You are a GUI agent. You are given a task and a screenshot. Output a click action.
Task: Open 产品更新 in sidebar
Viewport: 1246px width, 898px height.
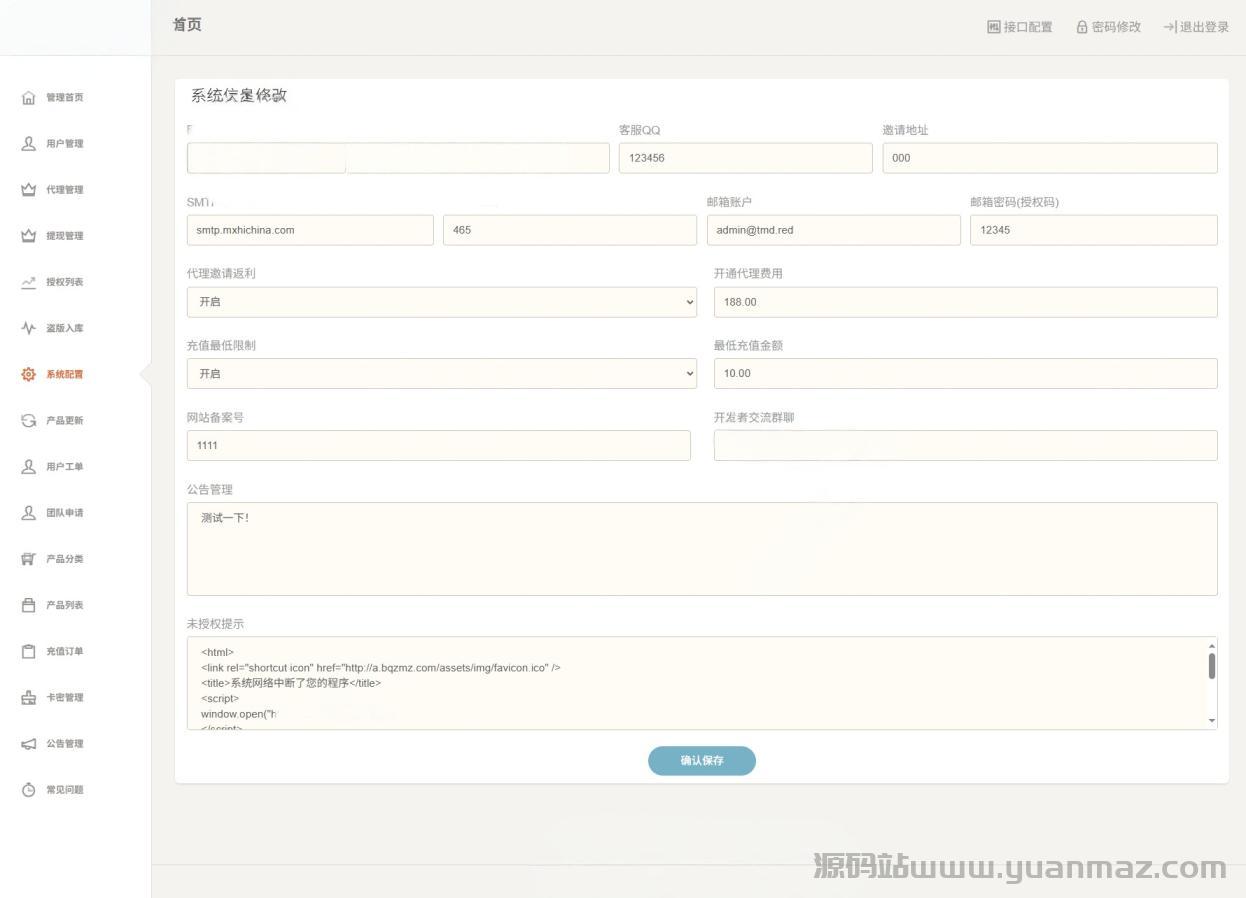pos(65,420)
